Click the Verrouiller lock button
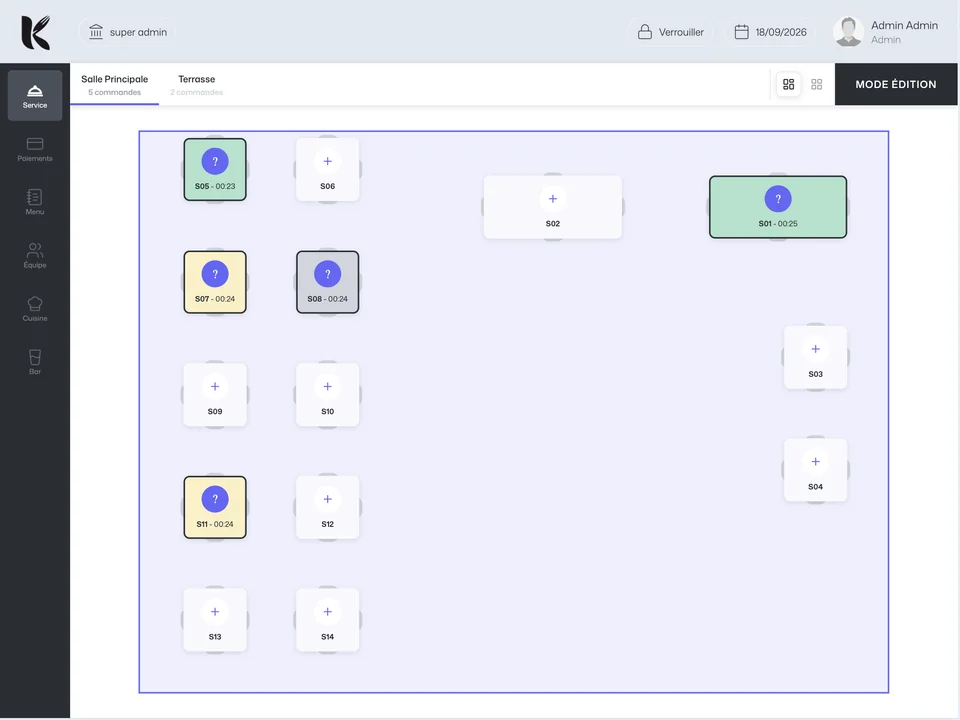The image size is (960, 720). point(671,32)
